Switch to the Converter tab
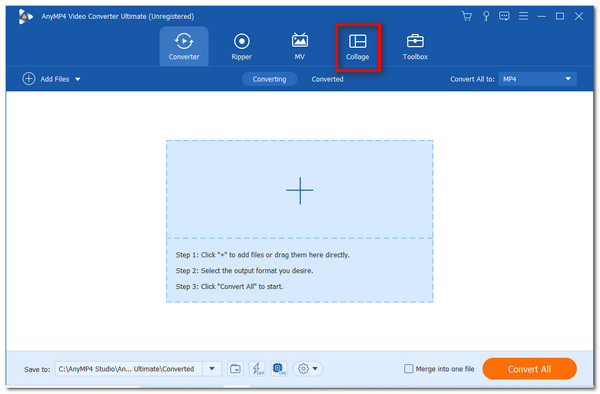 pyautogui.click(x=184, y=47)
